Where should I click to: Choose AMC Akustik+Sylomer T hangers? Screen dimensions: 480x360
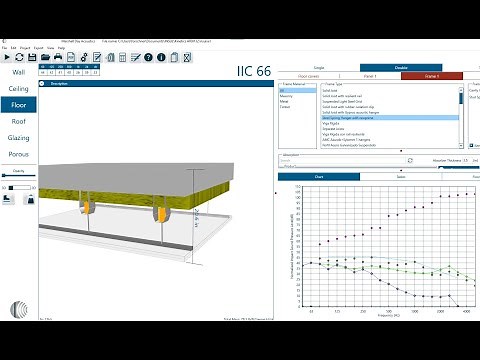(390, 140)
